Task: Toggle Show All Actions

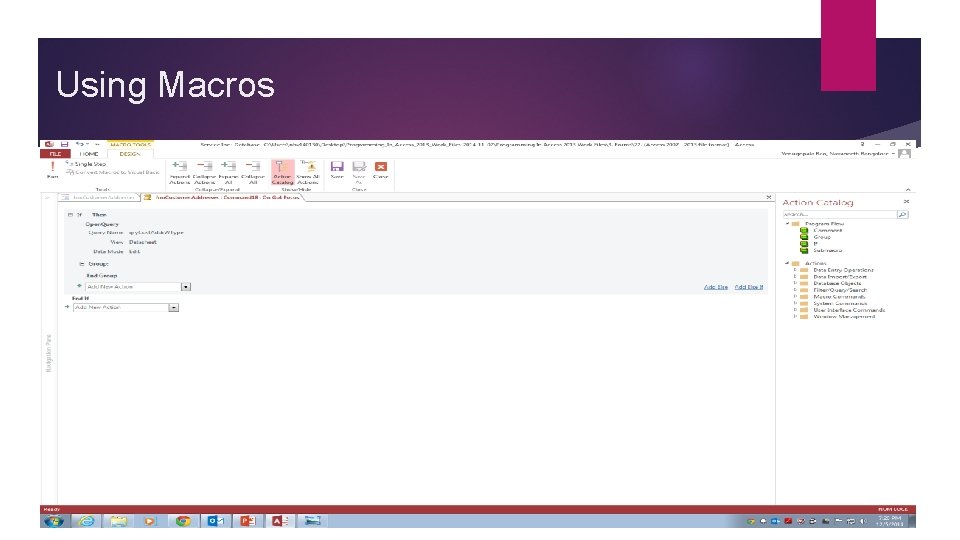Action: point(307,173)
